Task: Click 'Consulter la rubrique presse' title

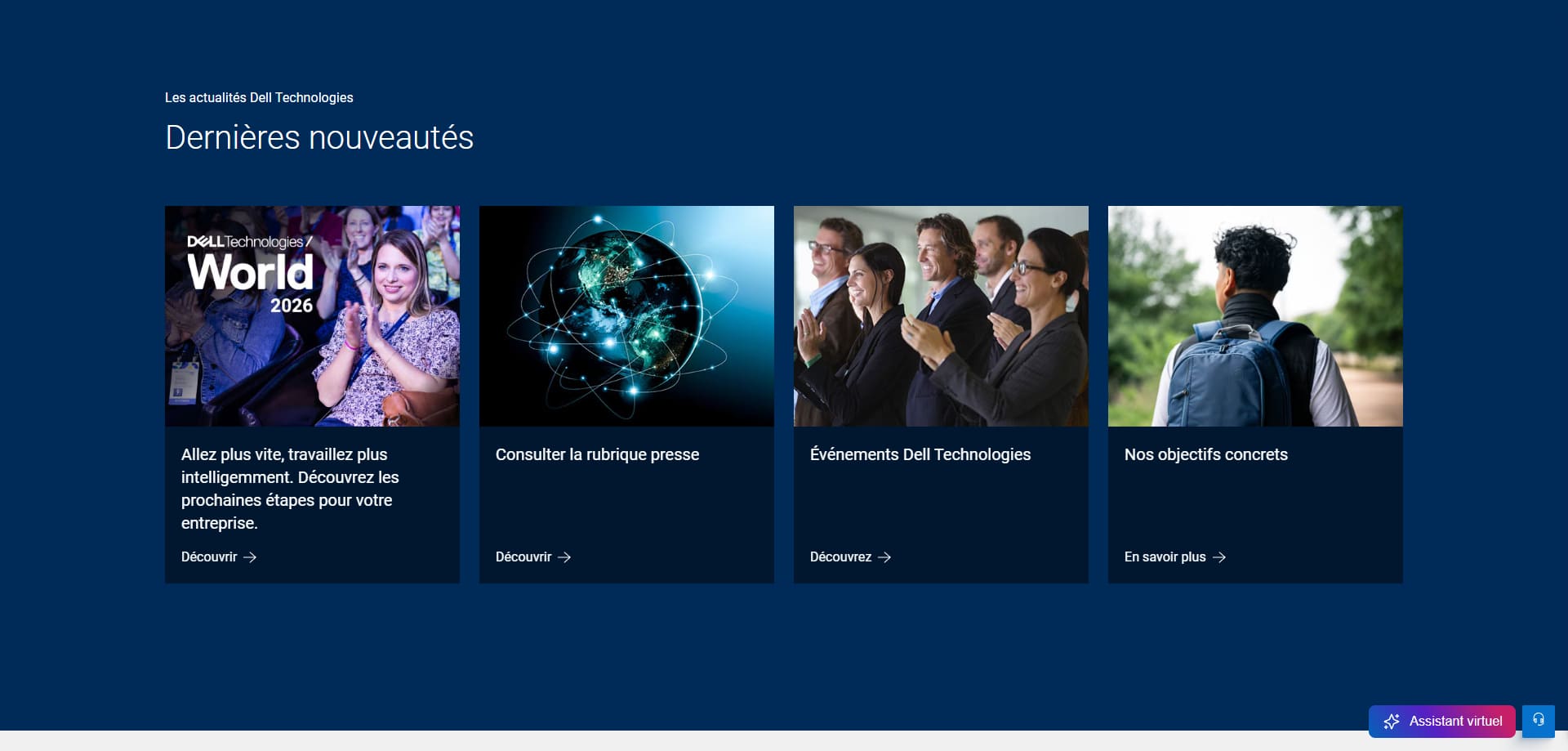Action: pos(597,454)
